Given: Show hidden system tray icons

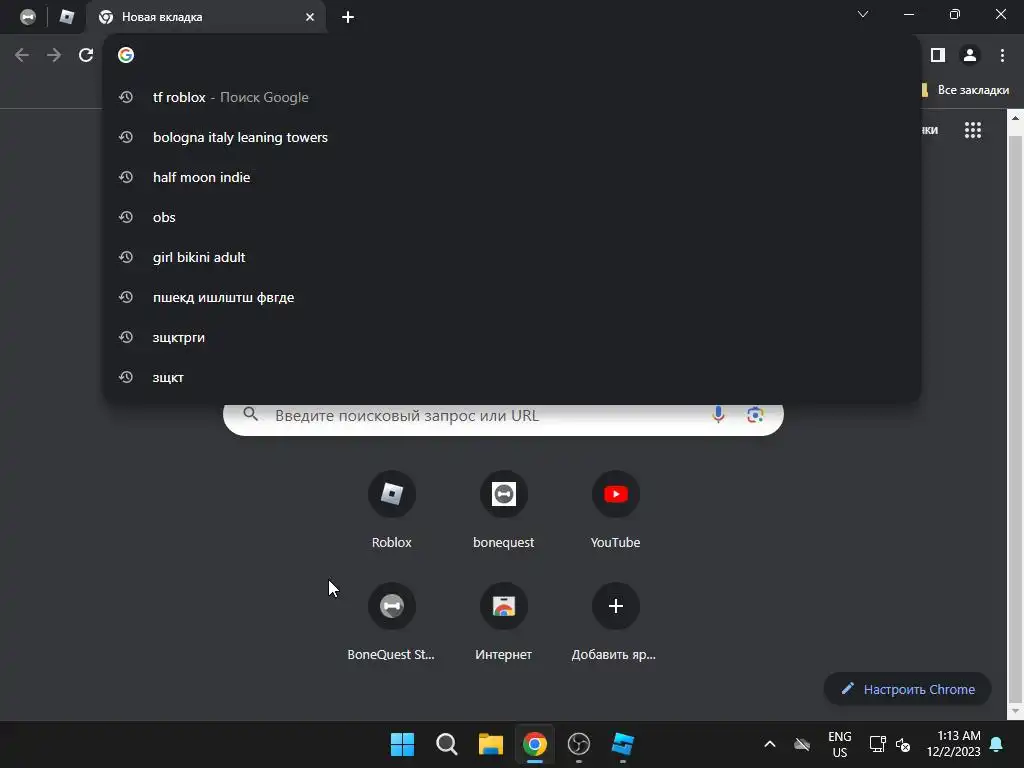Looking at the screenshot, I should point(769,744).
